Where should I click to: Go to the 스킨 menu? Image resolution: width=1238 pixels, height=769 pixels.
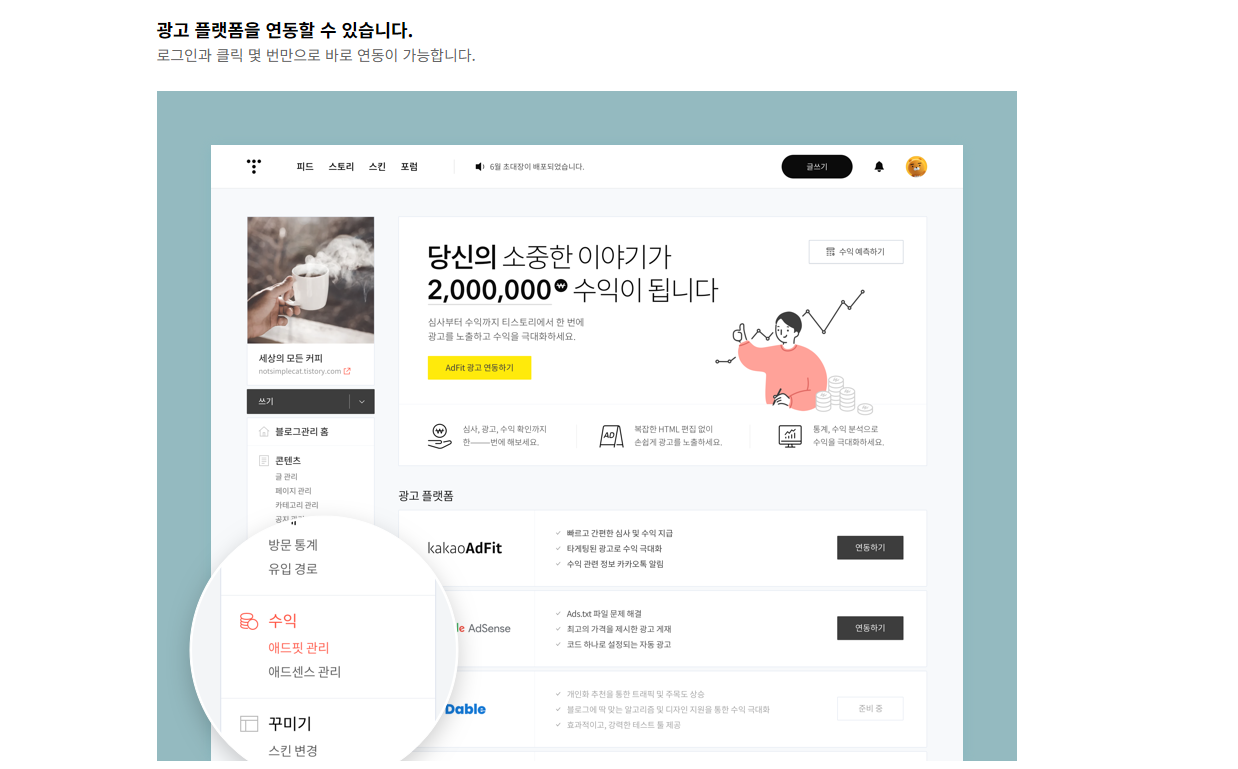377,167
